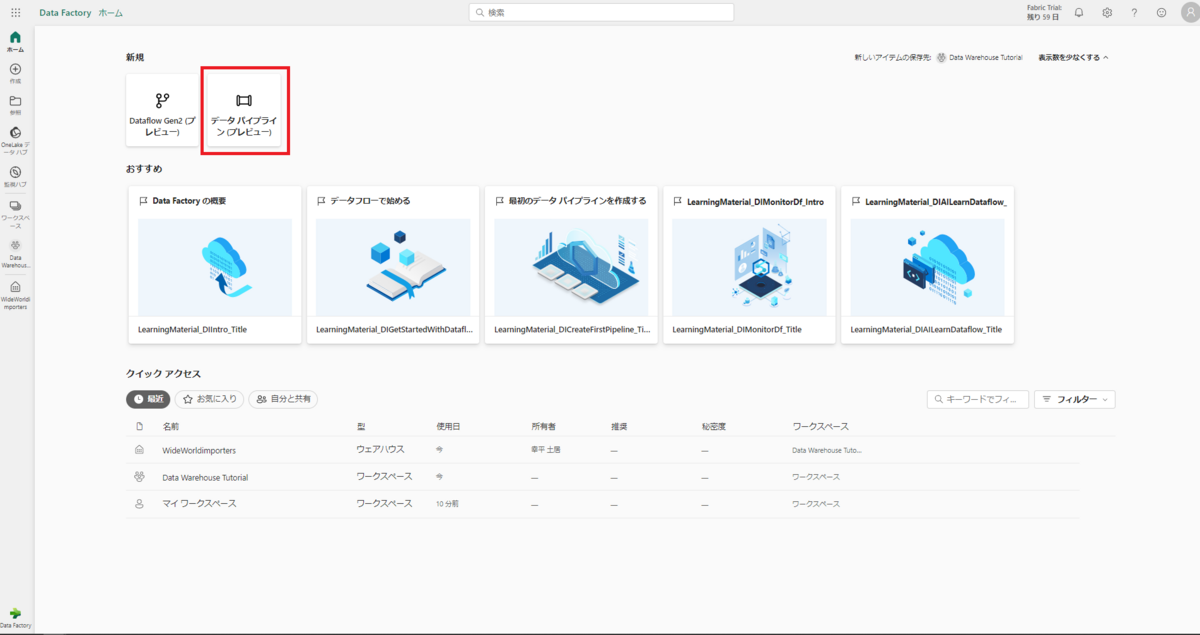Image resolution: width=1200 pixels, height=635 pixels.
Task: Click LearningMaterial_DIGetStartedWithDatafl... caption
Action: [394, 329]
